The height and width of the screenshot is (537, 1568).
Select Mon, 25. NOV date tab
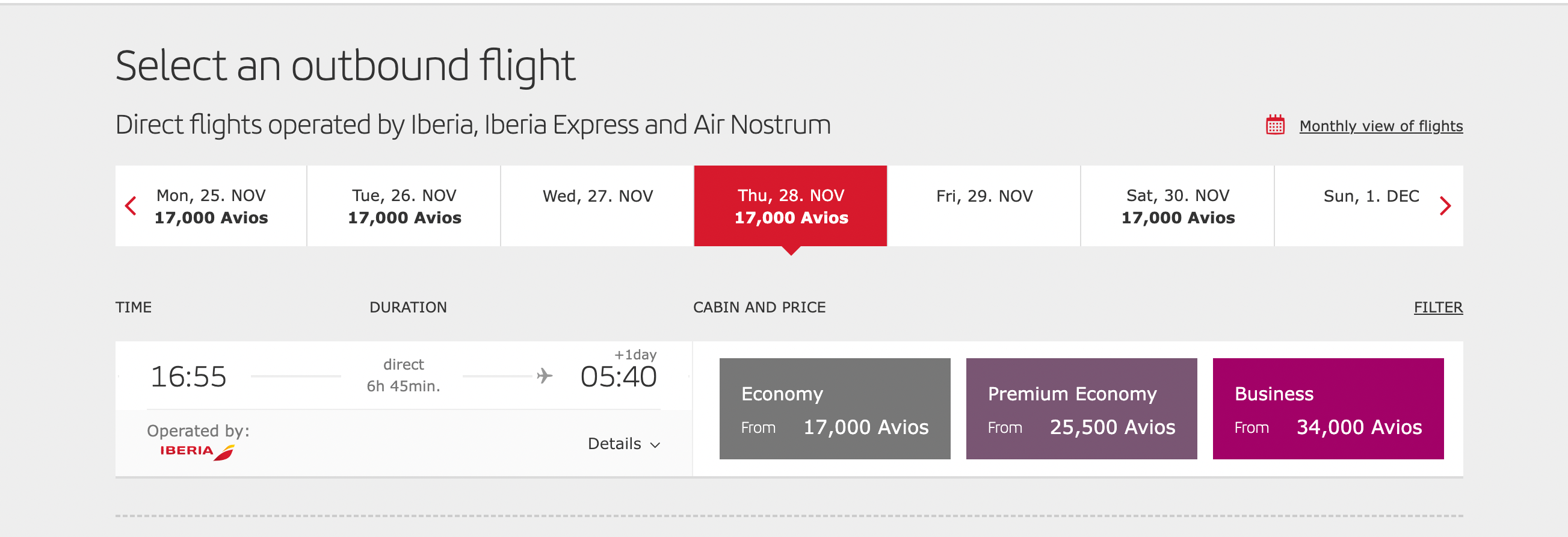pyautogui.click(x=211, y=206)
